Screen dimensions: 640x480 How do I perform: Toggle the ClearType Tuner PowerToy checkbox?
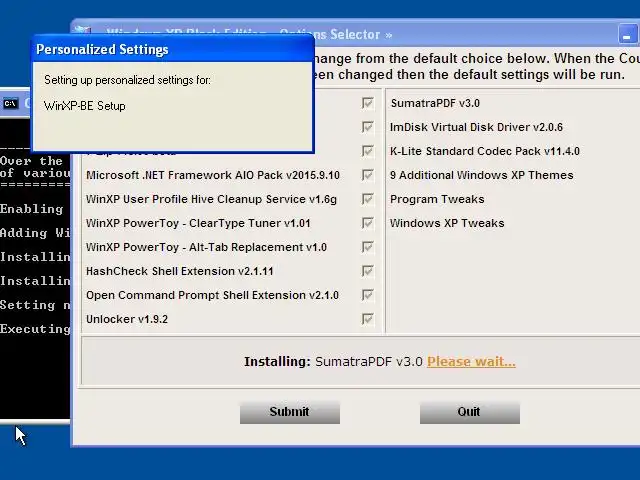coord(367,223)
